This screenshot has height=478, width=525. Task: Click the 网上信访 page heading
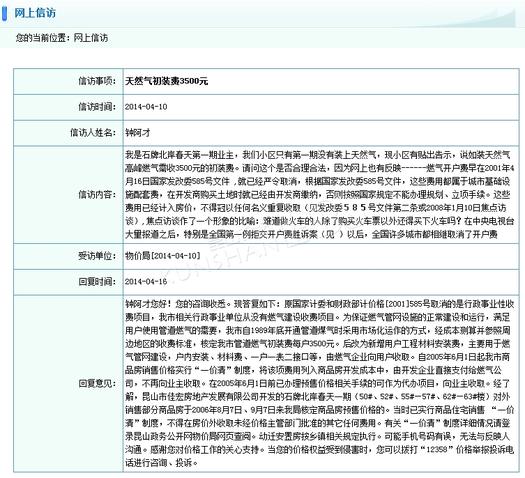(x=35, y=13)
